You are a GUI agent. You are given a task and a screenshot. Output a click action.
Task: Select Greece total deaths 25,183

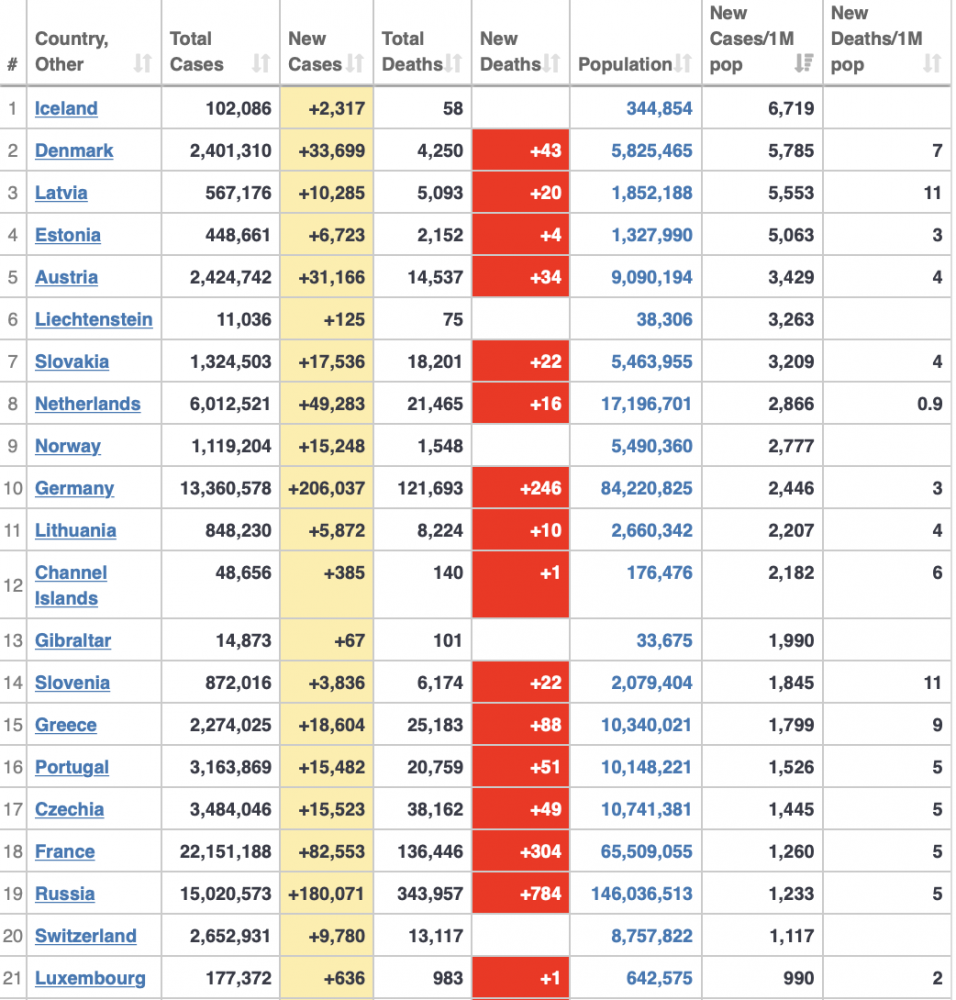click(x=435, y=724)
